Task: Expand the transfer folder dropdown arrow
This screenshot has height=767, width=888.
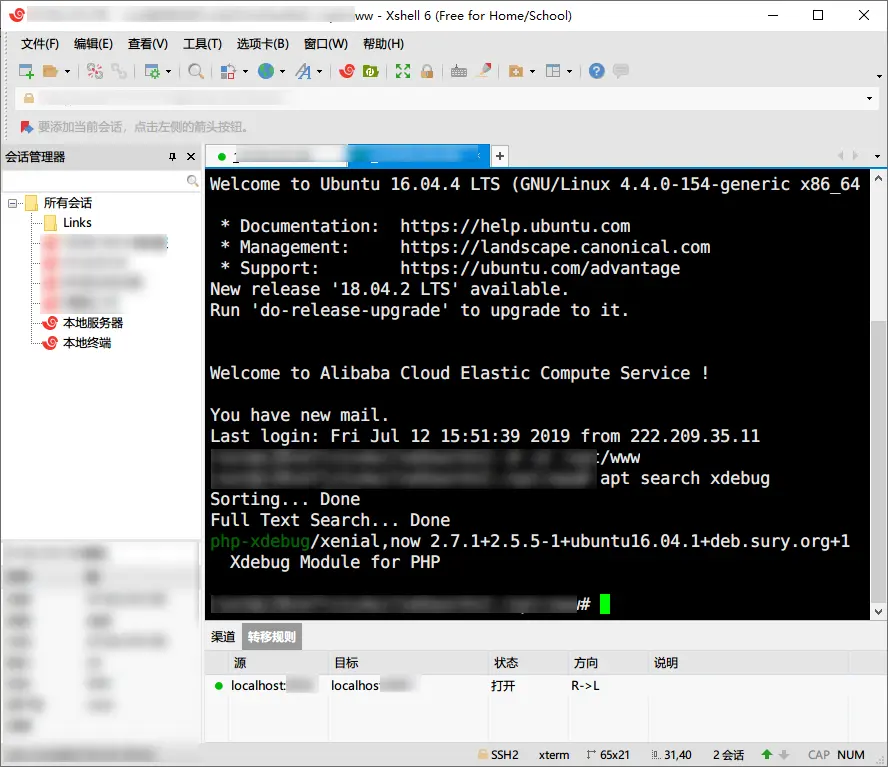Action: 532,71
